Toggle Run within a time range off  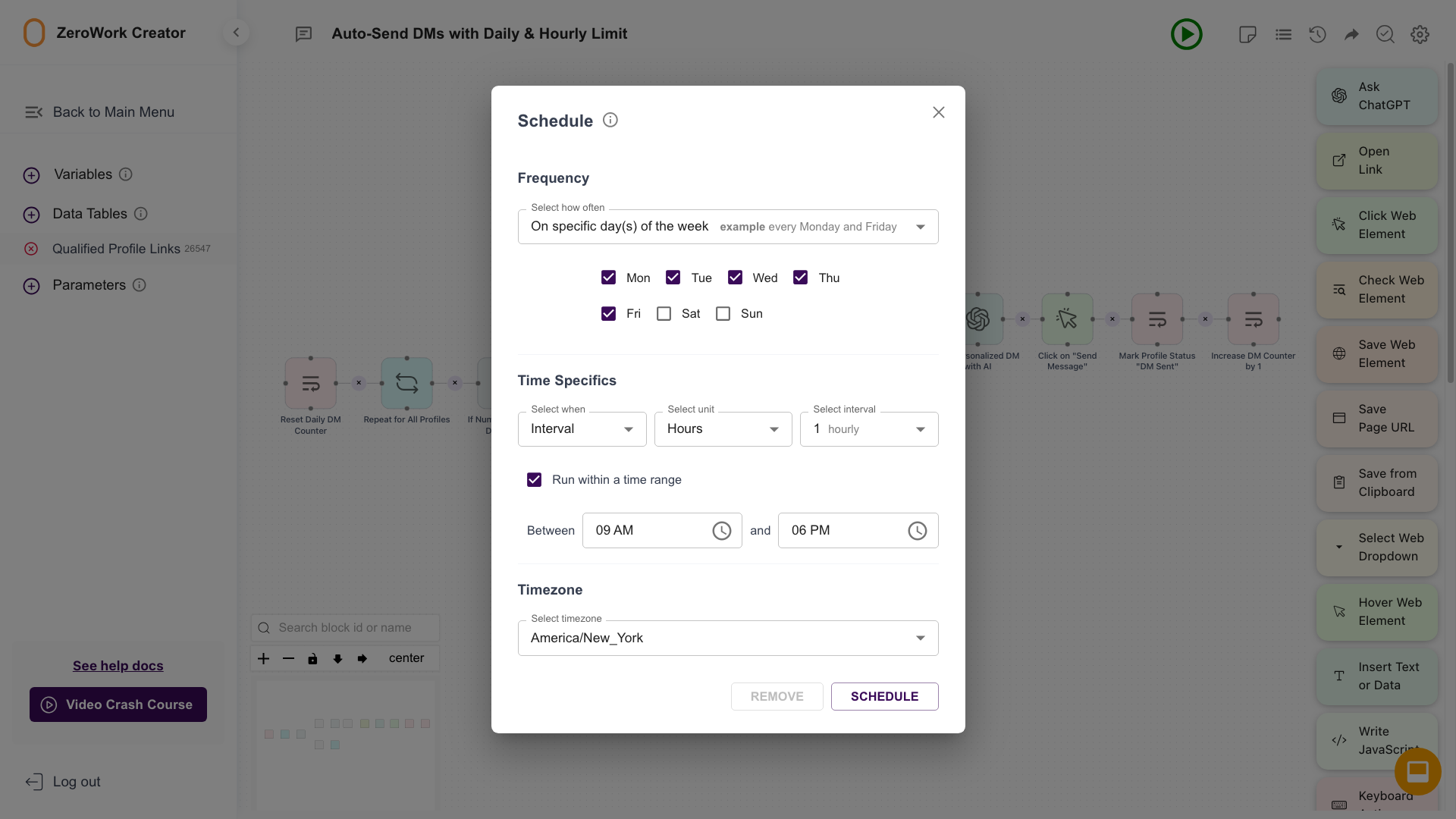[534, 479]
